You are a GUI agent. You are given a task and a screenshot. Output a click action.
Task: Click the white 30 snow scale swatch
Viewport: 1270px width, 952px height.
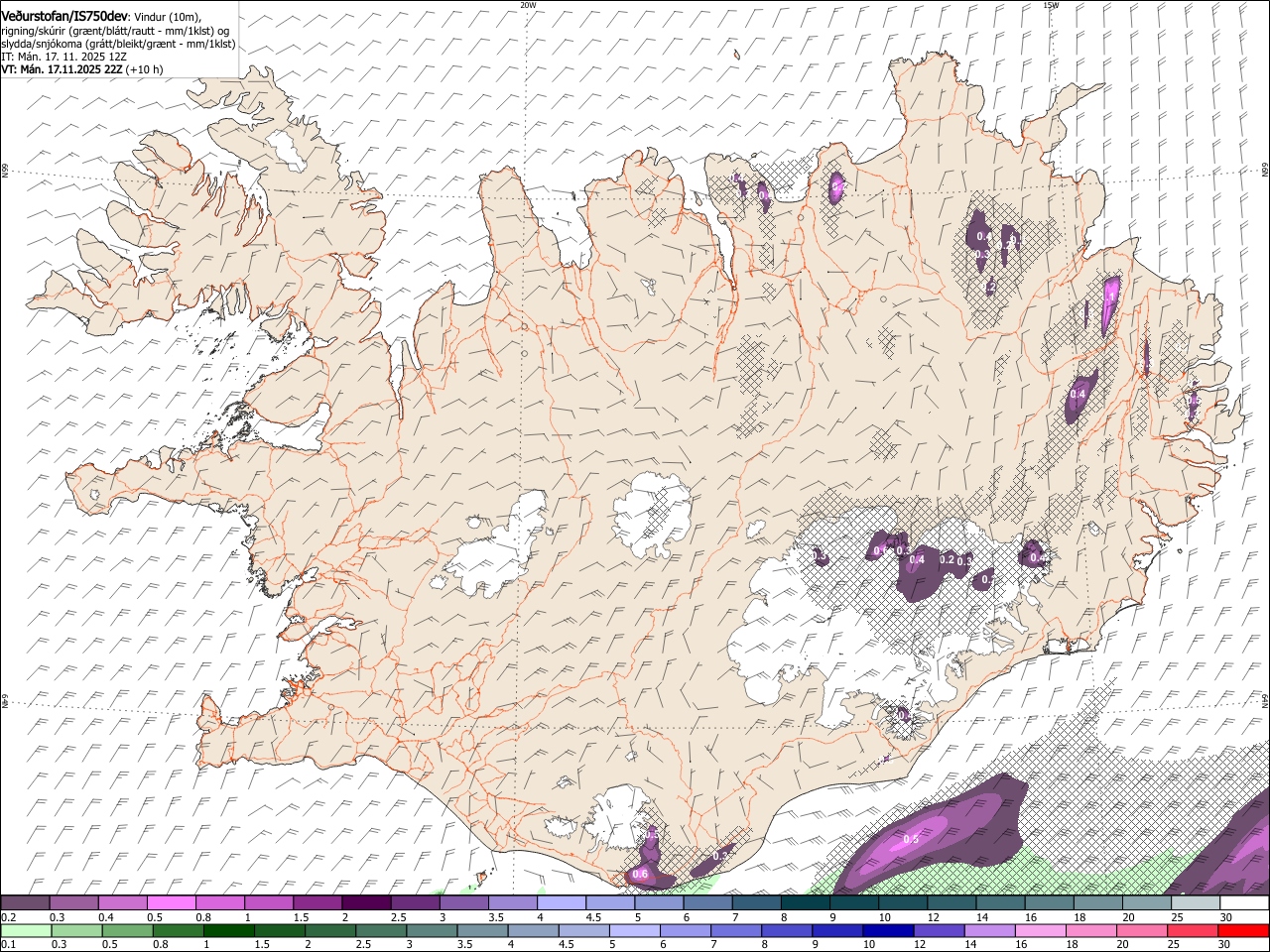(1243, 902)
